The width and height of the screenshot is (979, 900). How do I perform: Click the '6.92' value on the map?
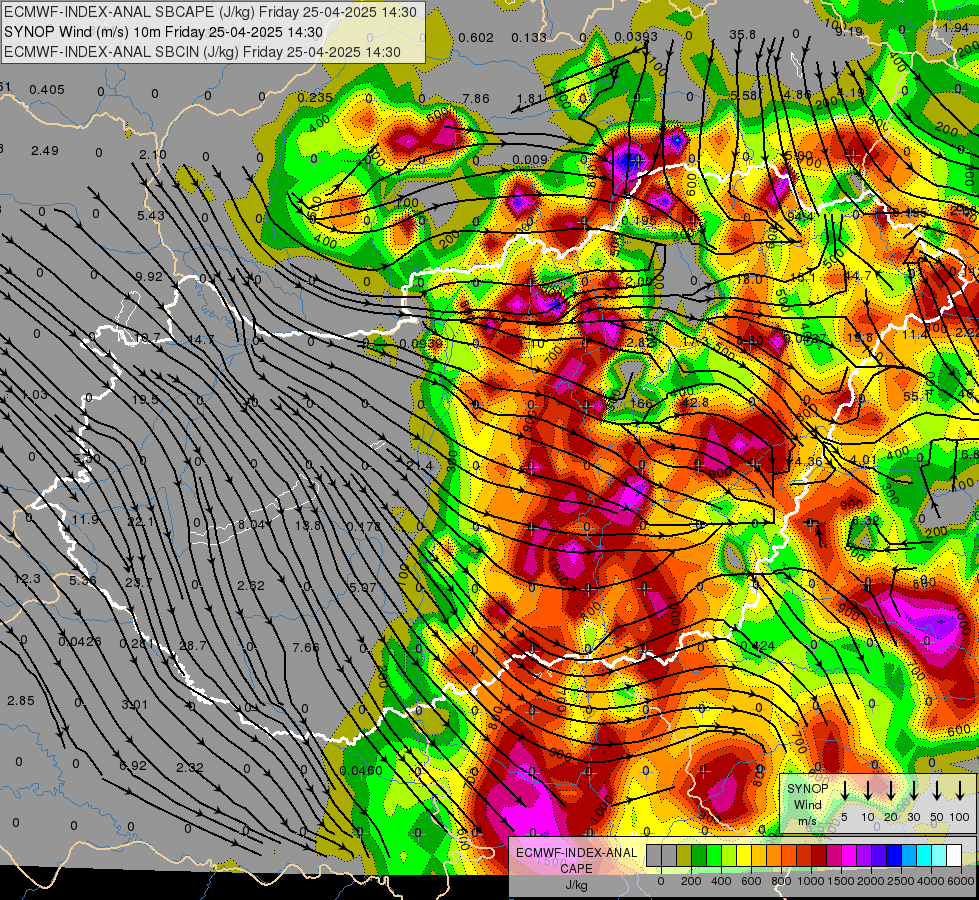(133, 765)
